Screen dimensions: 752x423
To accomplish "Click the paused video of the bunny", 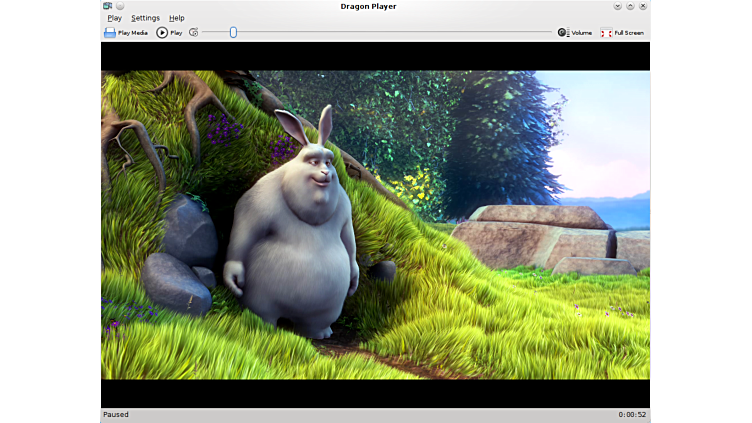I will pos(376,225).
